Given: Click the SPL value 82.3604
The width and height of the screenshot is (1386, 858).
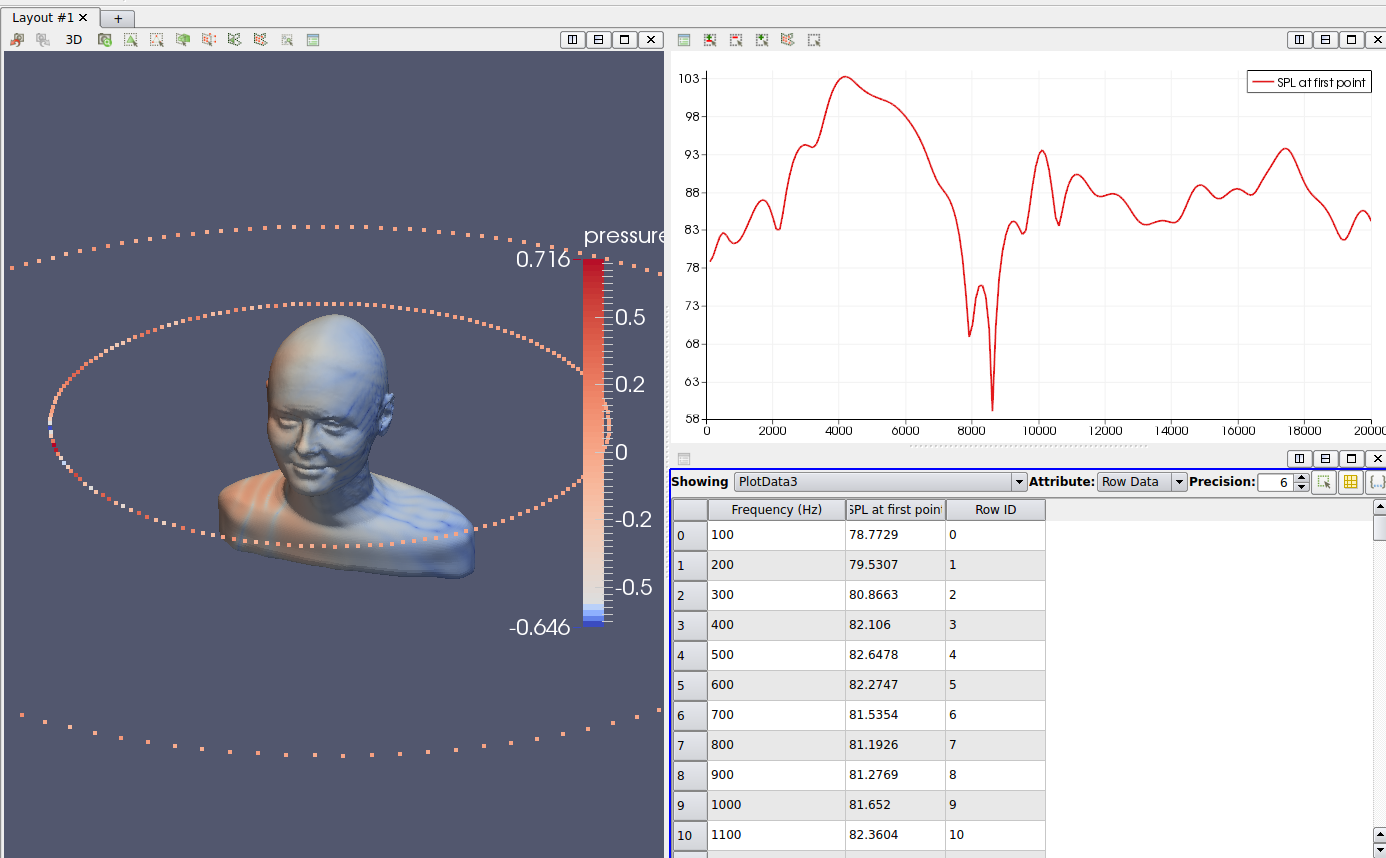Looking at the screenshot, I should 895,835.
